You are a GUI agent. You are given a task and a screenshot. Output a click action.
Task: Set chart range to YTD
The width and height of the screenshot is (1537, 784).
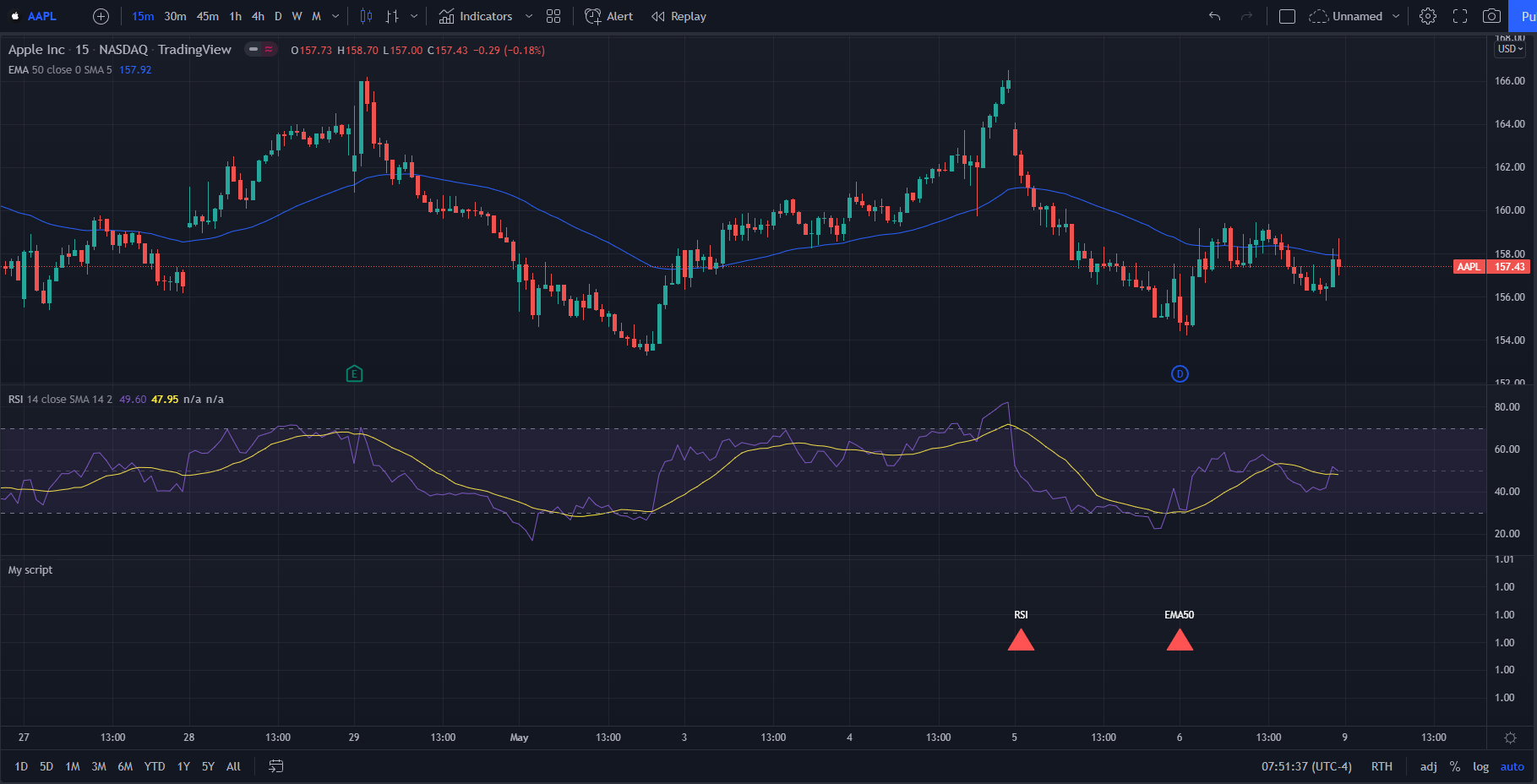(x=155, y=766)
